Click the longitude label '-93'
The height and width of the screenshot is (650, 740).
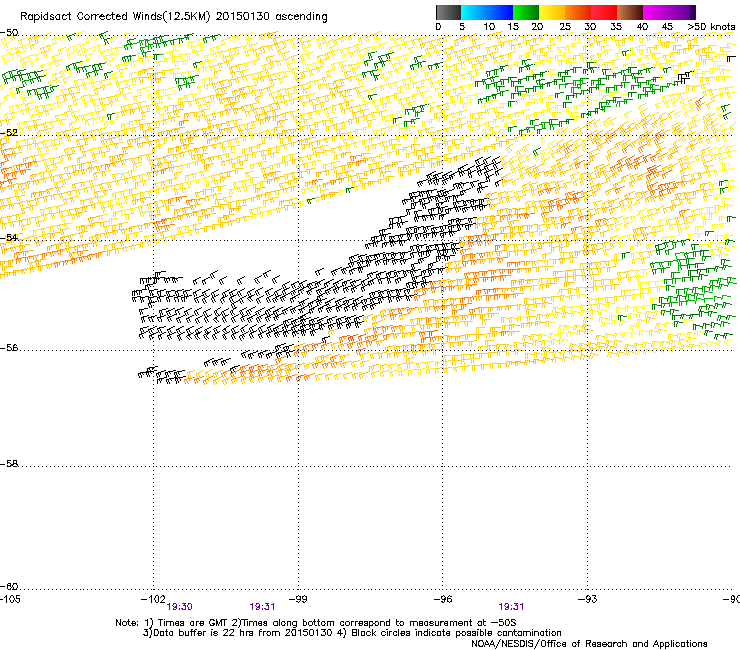[588, 599]
